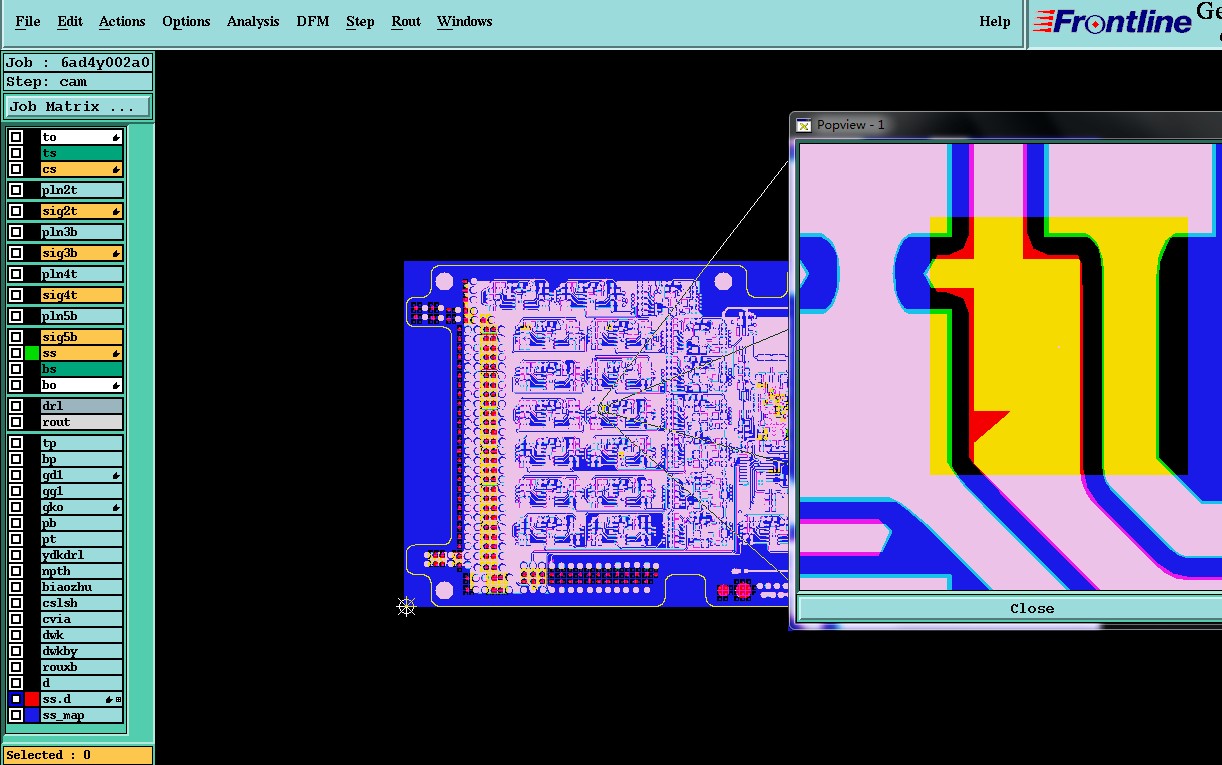Toggle the ss.d layer checkbox
This screenshot has width=1222, height=765.
click(16, 699)
